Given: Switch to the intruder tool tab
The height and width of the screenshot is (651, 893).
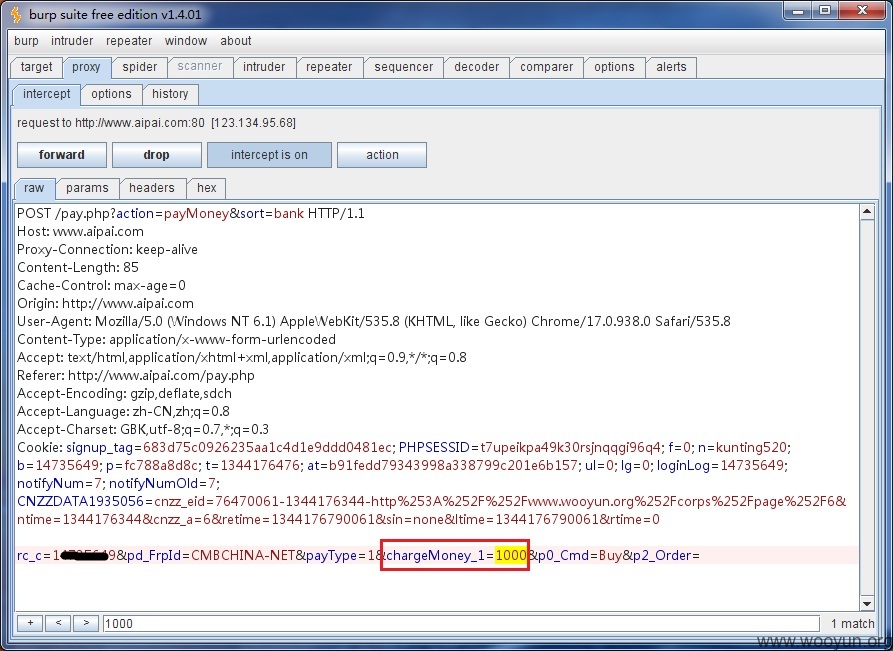Looking at the screenshot, I should click(264, 67).
